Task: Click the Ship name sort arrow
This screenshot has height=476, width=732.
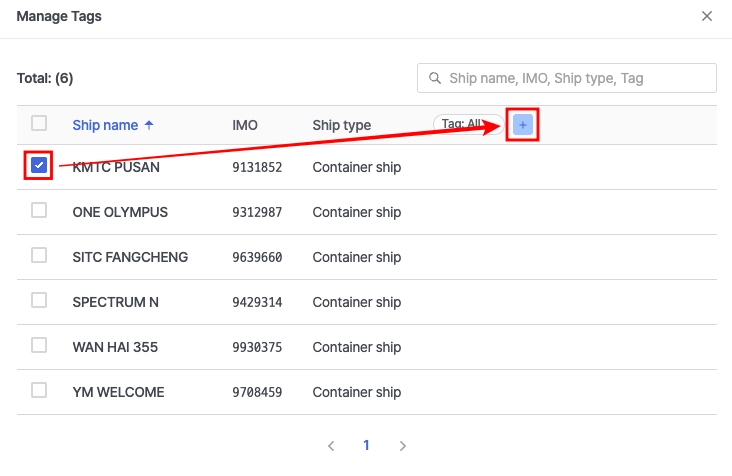Action: click(x=150, y=125)
